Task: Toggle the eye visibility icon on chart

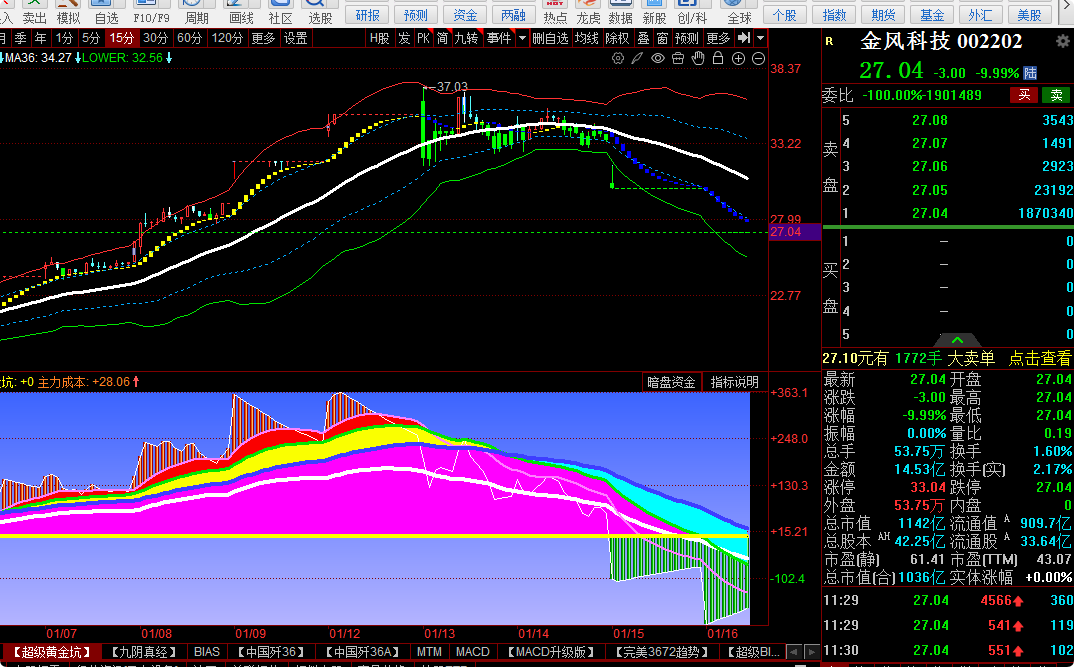Action: coord(658,58)
